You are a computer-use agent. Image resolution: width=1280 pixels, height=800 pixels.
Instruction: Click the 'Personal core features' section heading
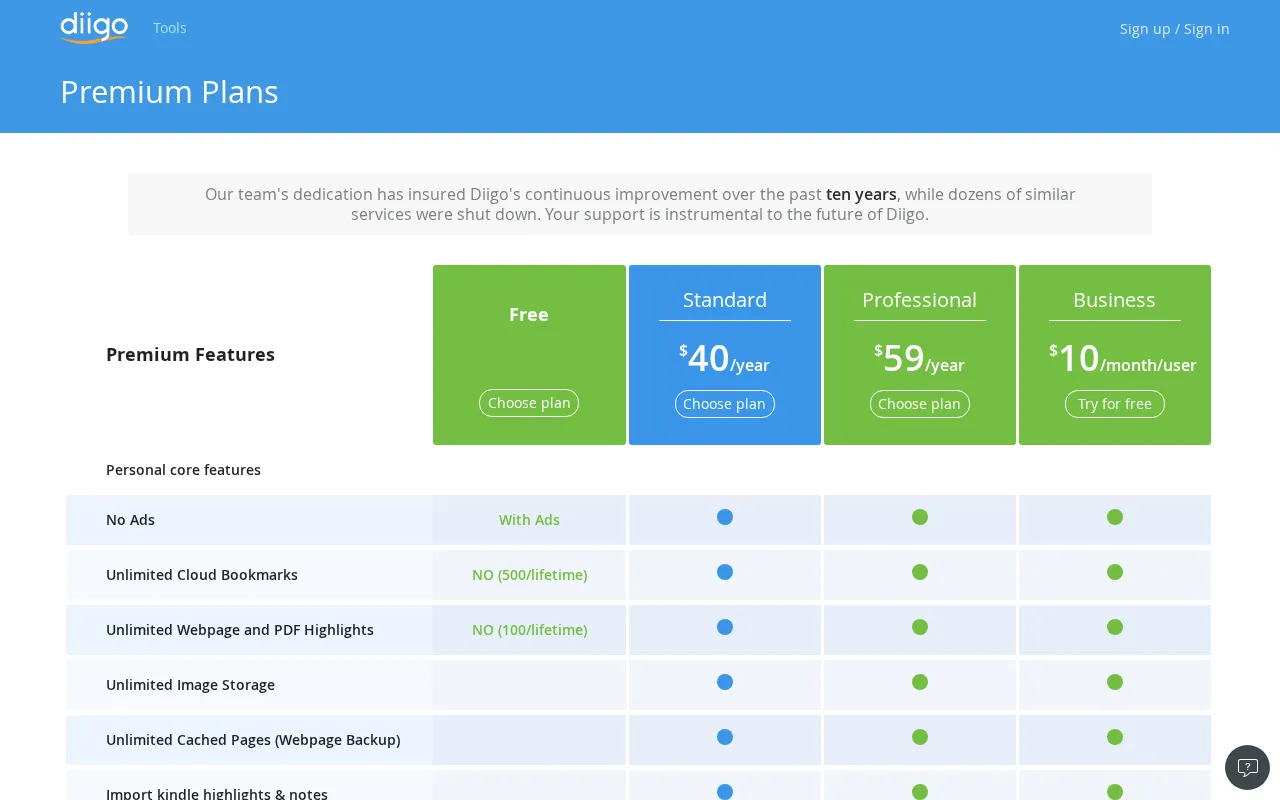183,470
